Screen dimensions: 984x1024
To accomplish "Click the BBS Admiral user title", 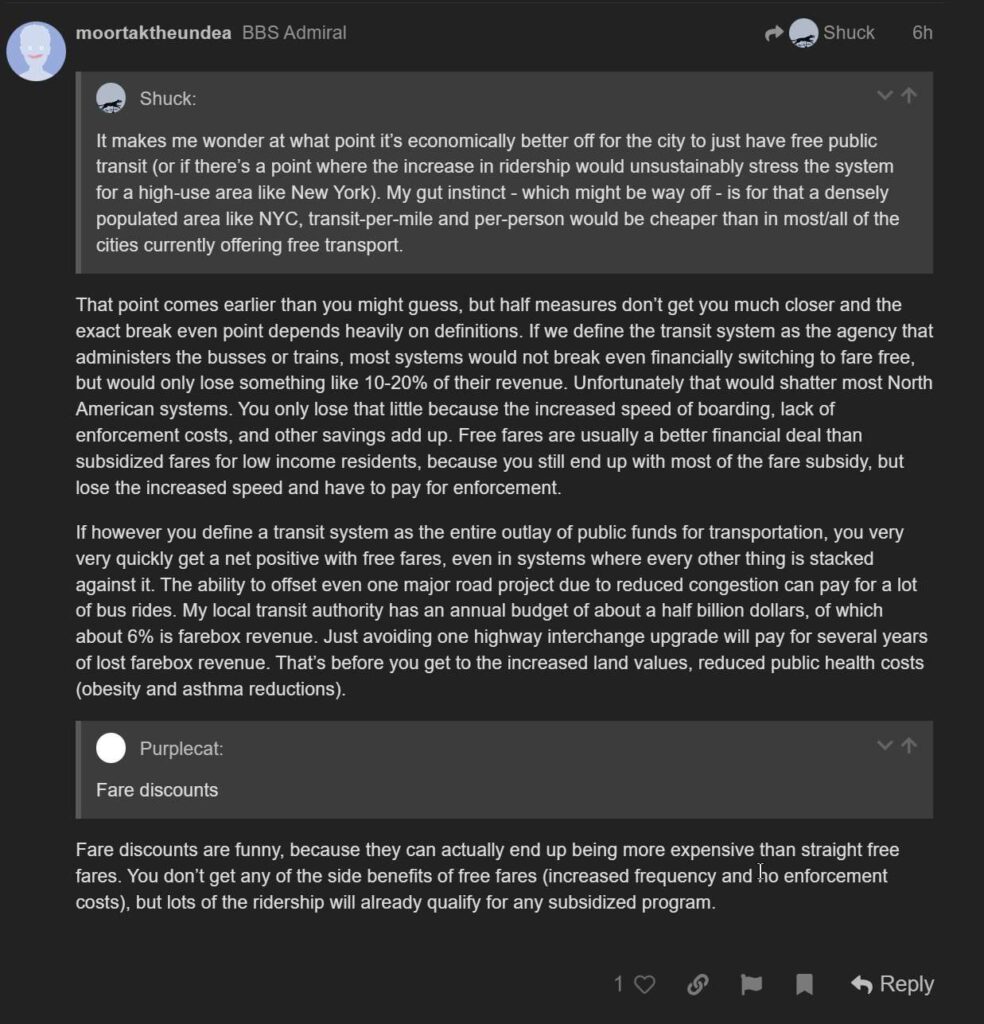I will pyautogui.click(x=294, y=33).
